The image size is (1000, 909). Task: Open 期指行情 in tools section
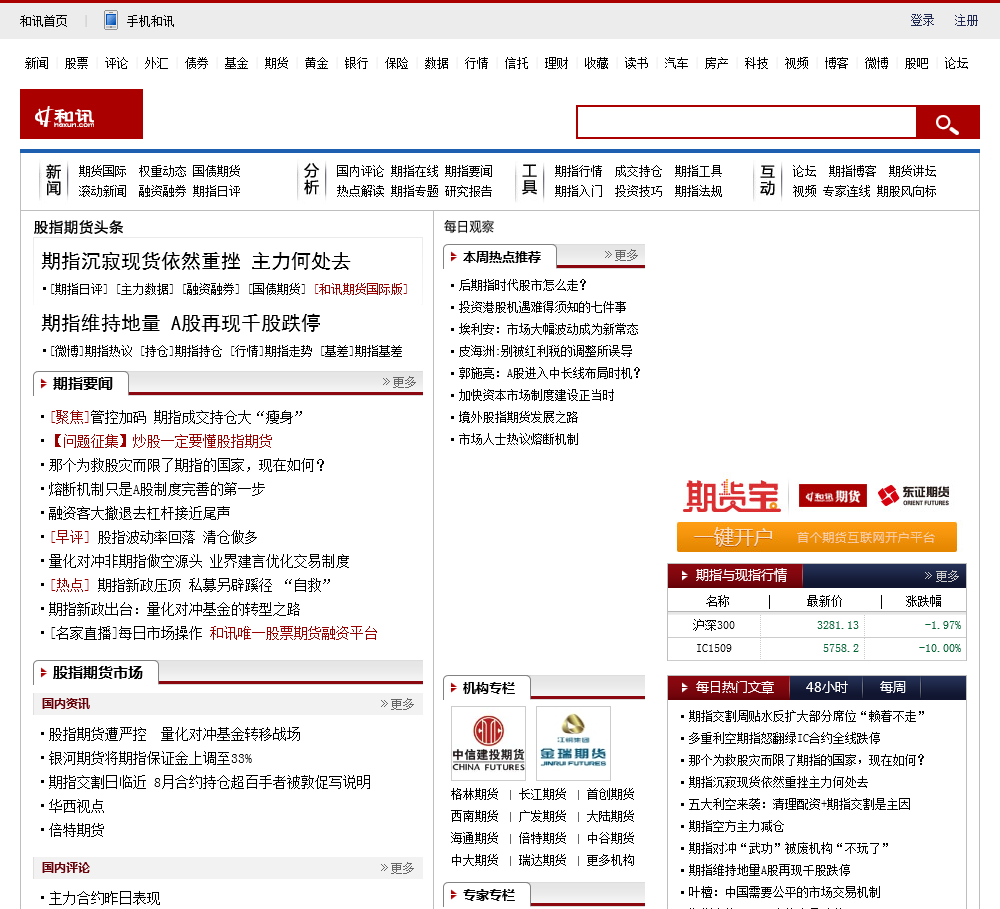pos(578,171)
